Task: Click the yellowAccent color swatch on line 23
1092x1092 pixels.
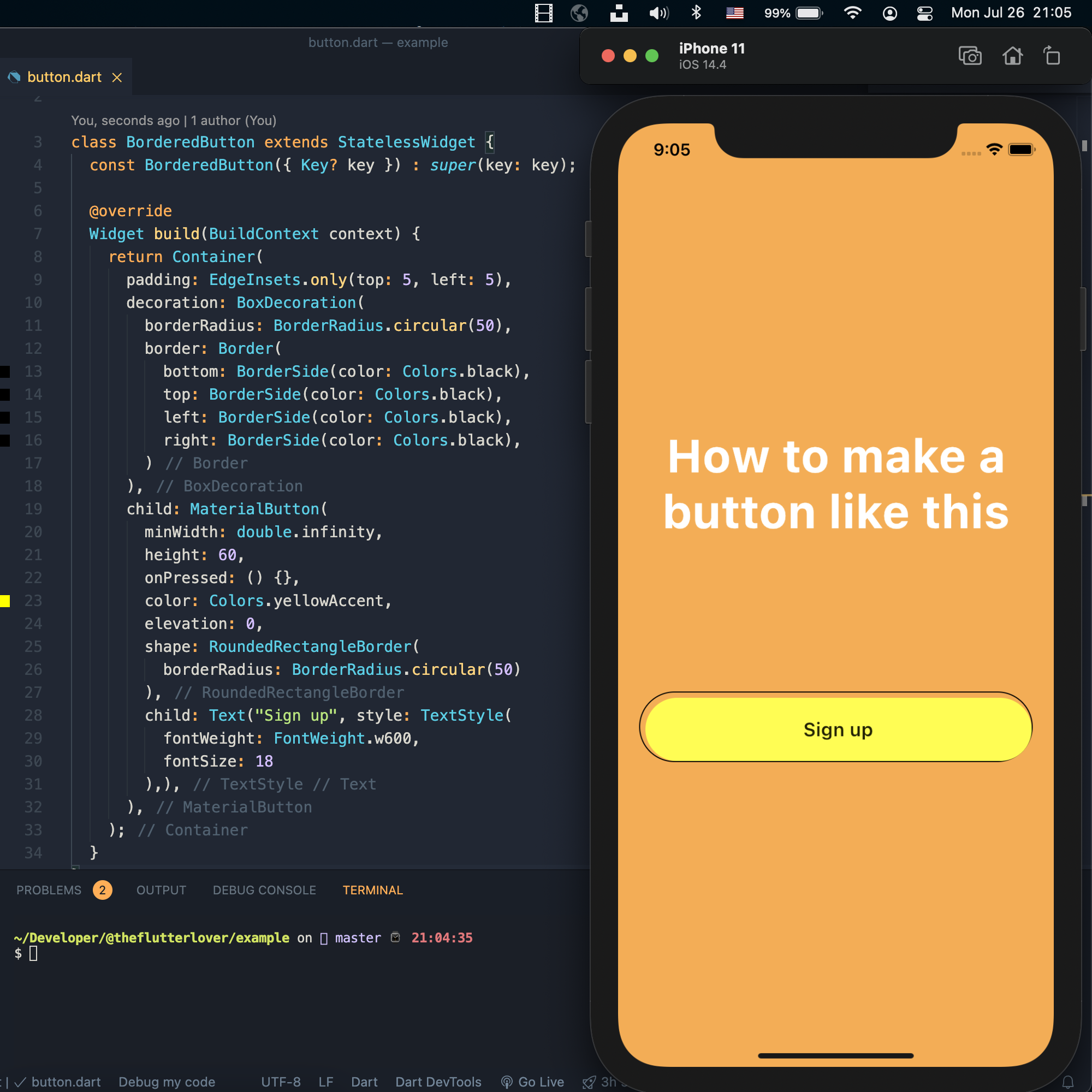Action: [x=5, y=601]
